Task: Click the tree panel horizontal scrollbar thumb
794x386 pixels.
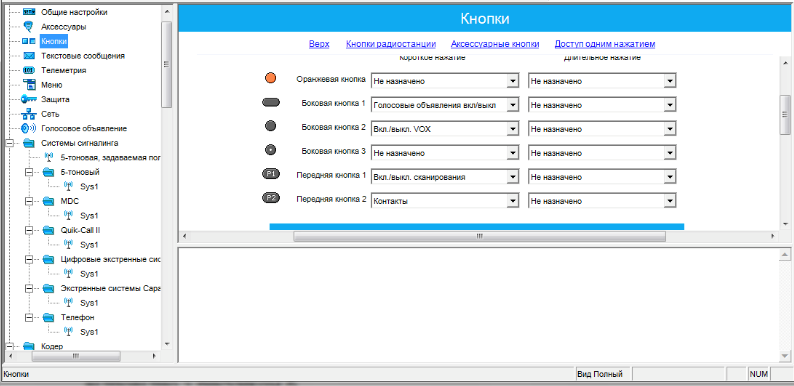Action: pos(76,356)
